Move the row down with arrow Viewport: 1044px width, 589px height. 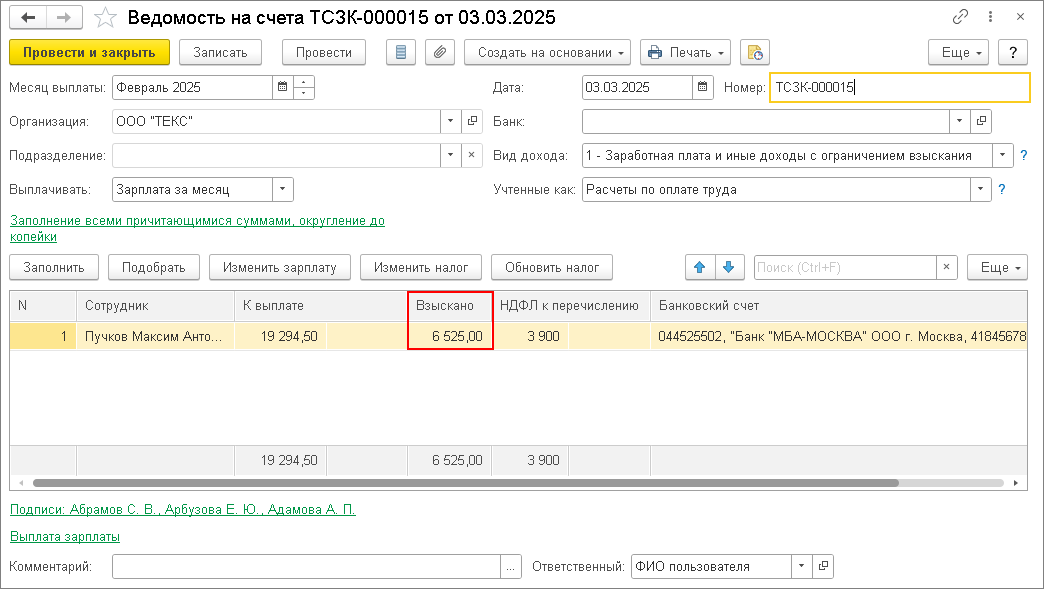[x=728, y=267]
